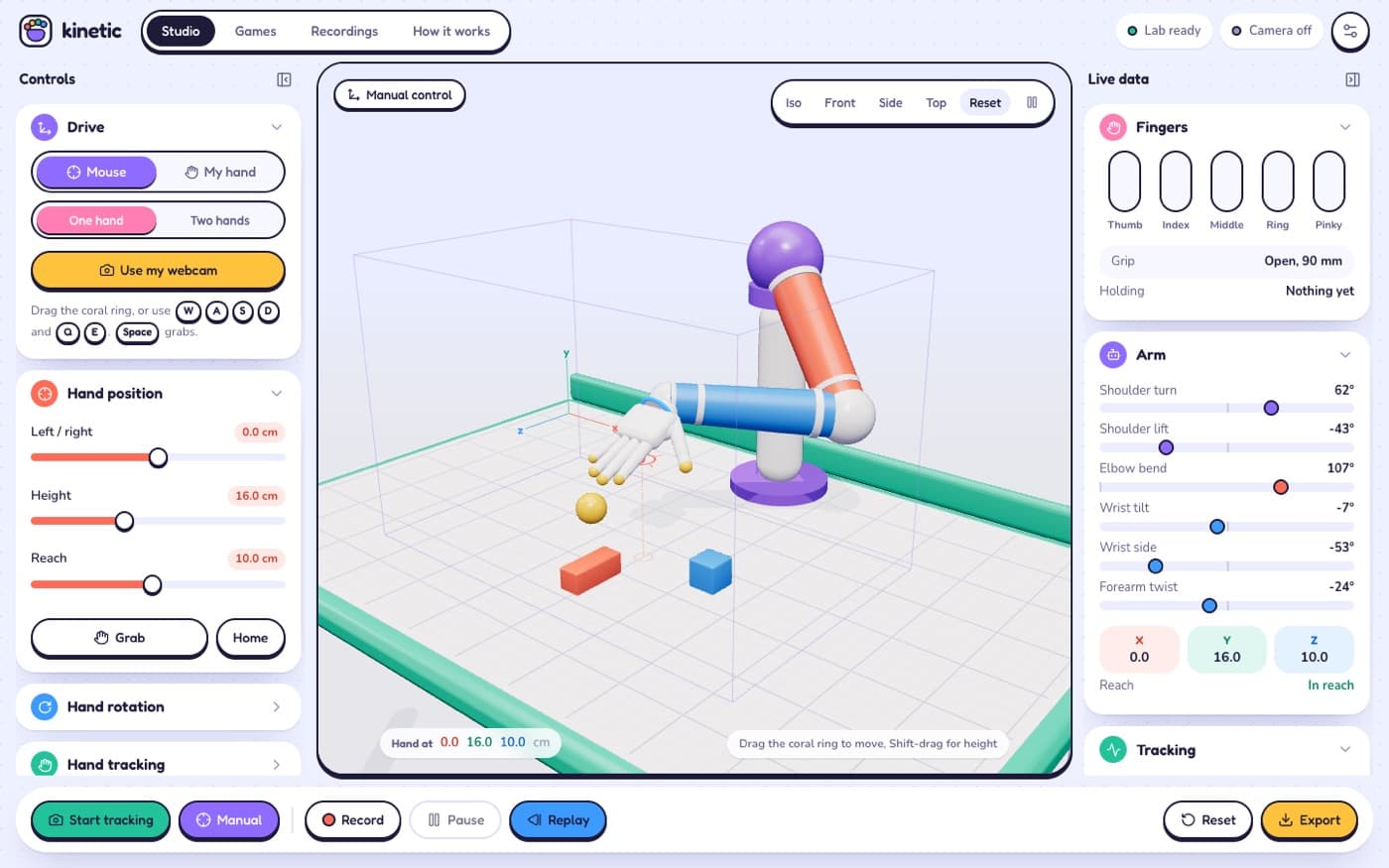Open the Games tab

click(x=256, y=31)
